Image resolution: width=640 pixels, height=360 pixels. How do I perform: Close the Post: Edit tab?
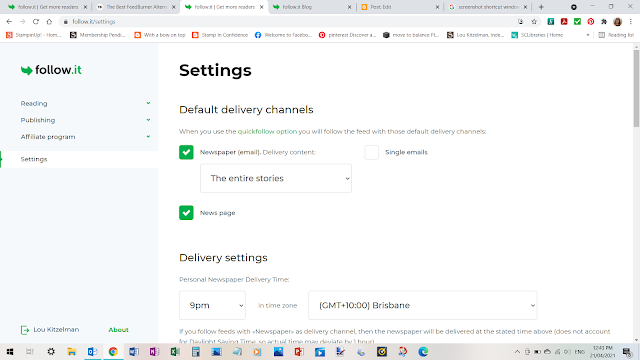click(437, 7)
